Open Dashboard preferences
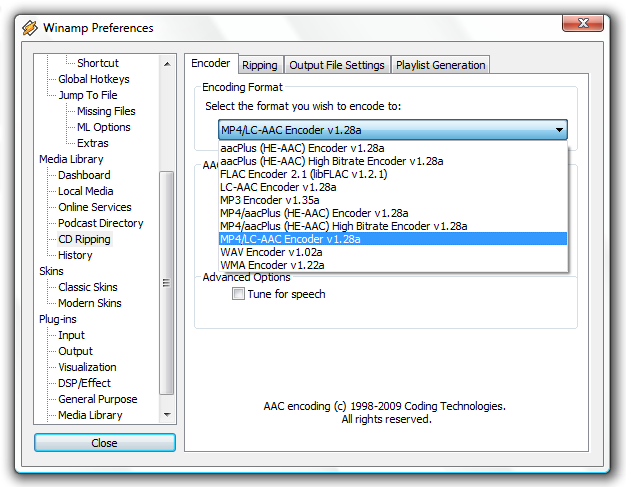 pyautogui.click(x=84, y=175)
